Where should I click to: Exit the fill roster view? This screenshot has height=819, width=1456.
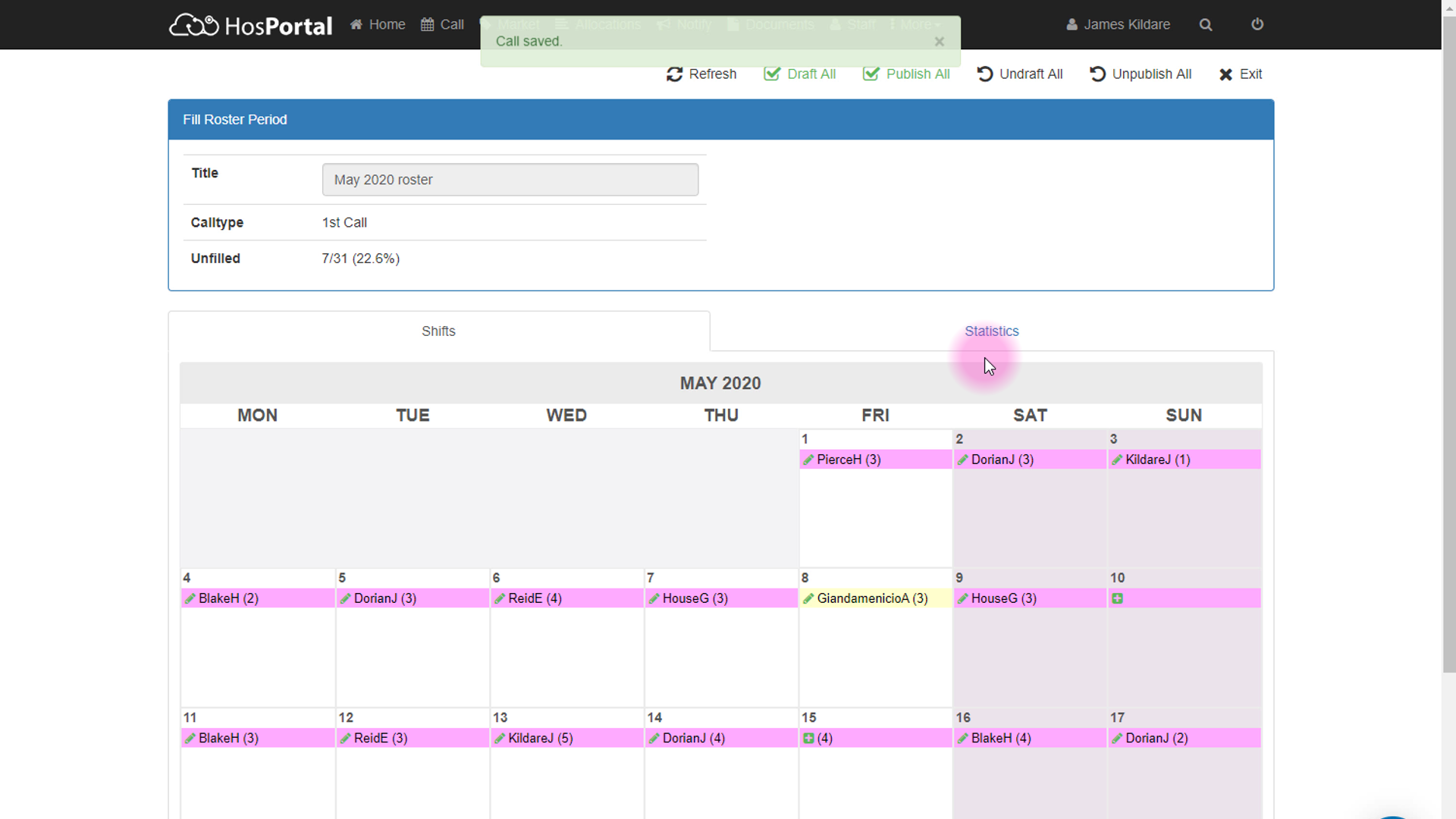click(x=1241, y=74)
